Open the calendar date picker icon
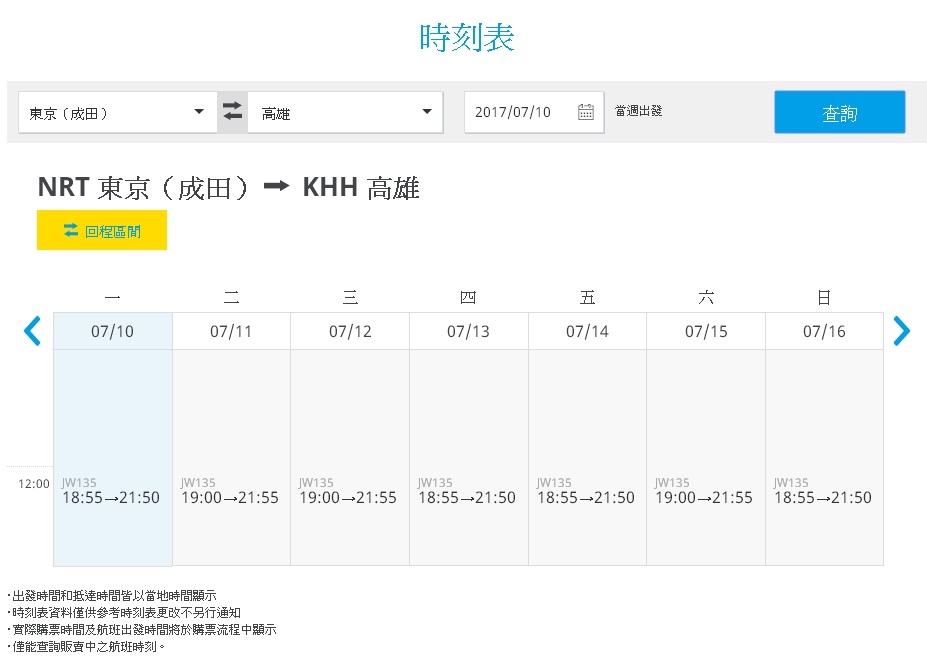This screenshot has height=660, width=927. 585,112
